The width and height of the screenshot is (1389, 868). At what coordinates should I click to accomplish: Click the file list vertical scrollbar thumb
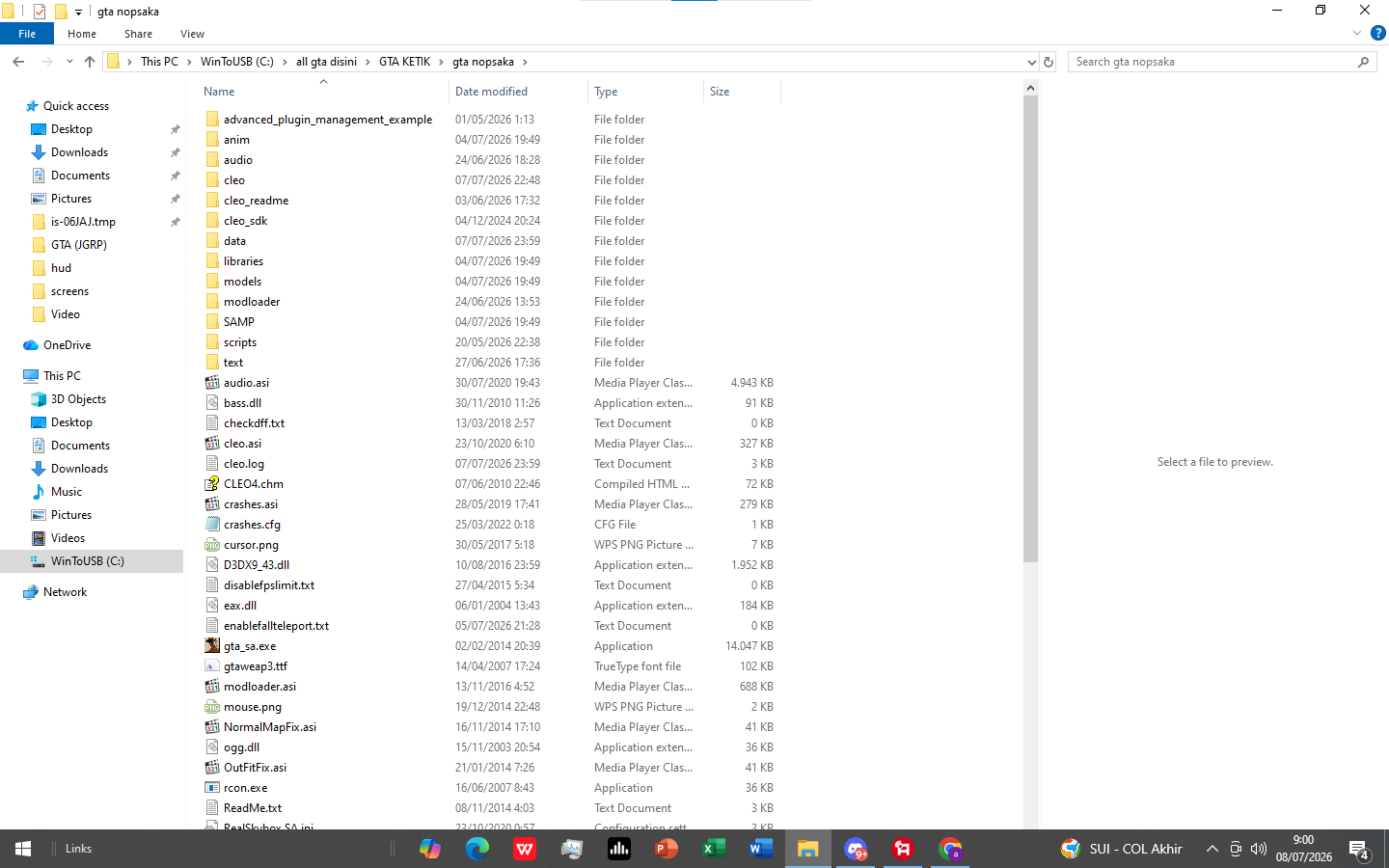tap(1030, 329)
